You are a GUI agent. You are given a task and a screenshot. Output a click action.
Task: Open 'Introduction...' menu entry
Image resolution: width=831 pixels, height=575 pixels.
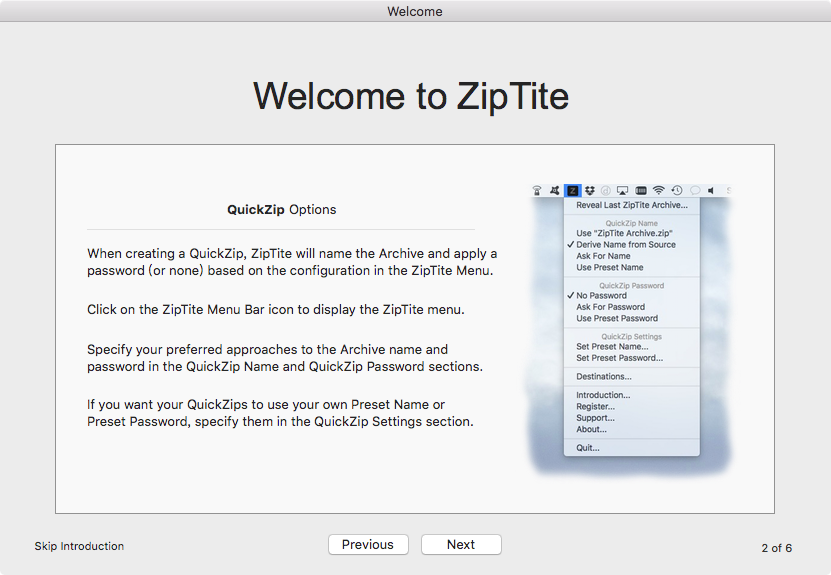coord(632,395)
